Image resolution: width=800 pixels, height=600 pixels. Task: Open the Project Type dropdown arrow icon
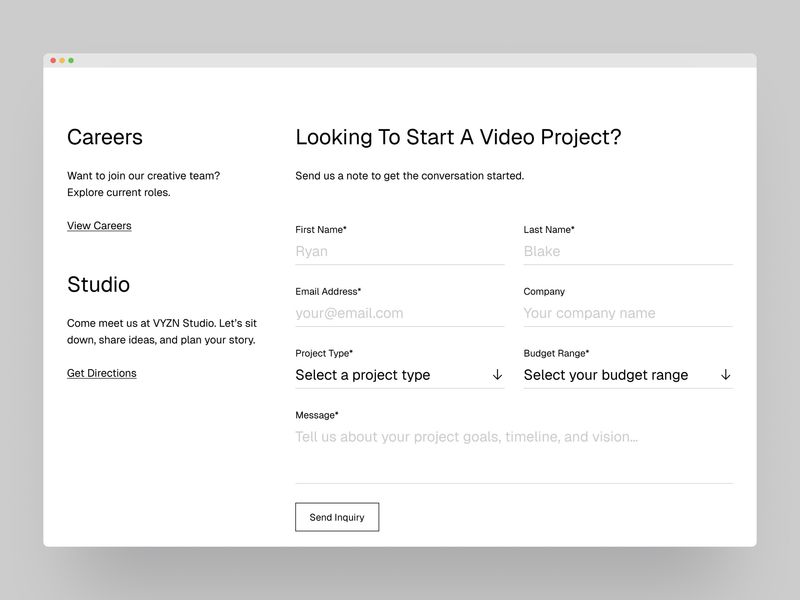498,374
